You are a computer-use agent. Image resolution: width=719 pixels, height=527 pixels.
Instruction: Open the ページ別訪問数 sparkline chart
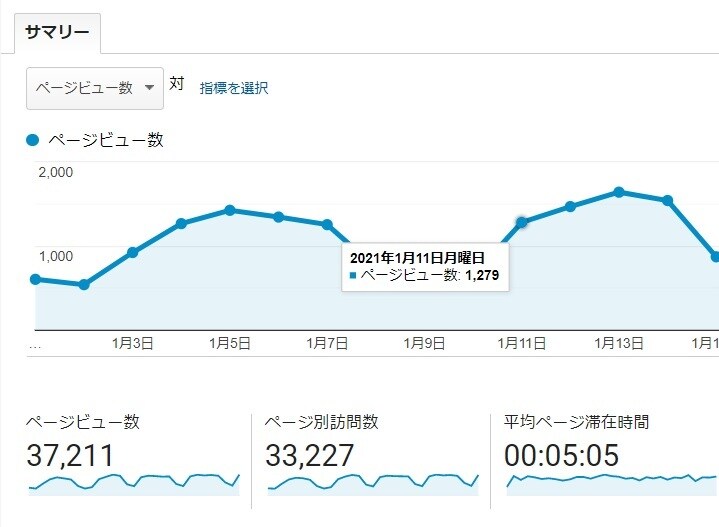tap(373, 484)
